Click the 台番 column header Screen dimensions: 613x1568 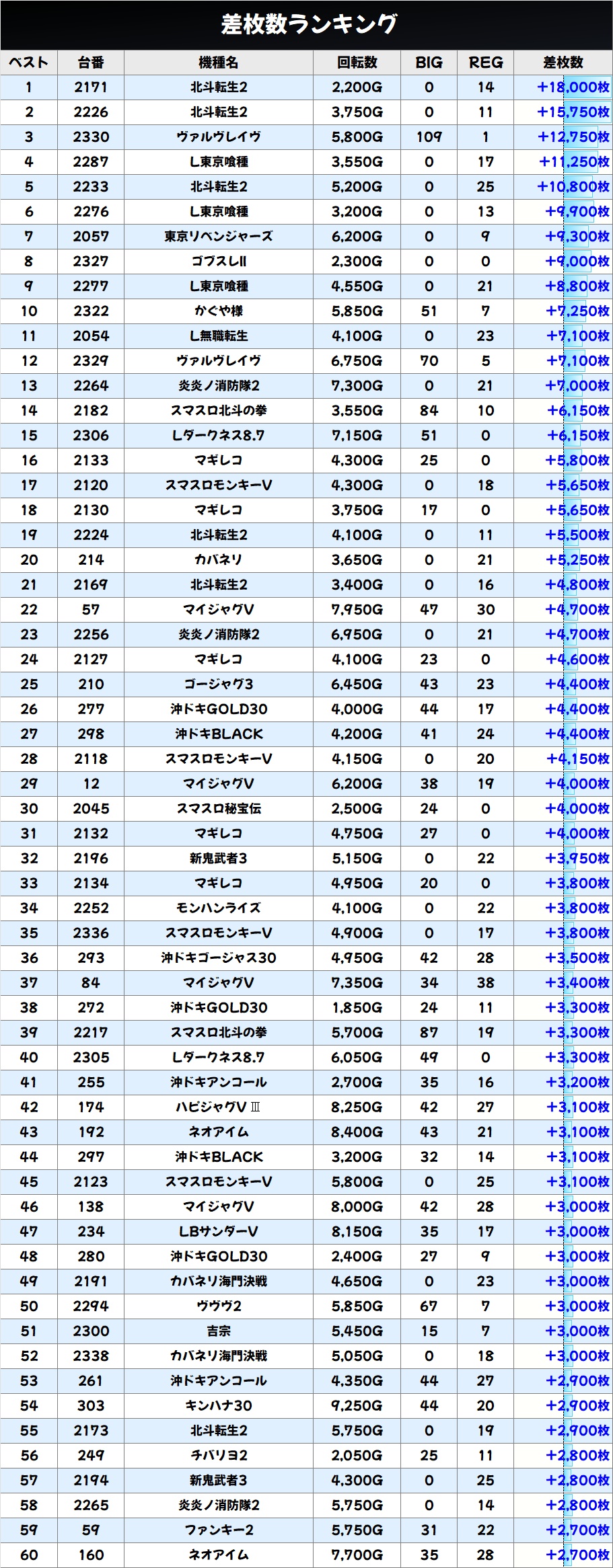point(91,63)
